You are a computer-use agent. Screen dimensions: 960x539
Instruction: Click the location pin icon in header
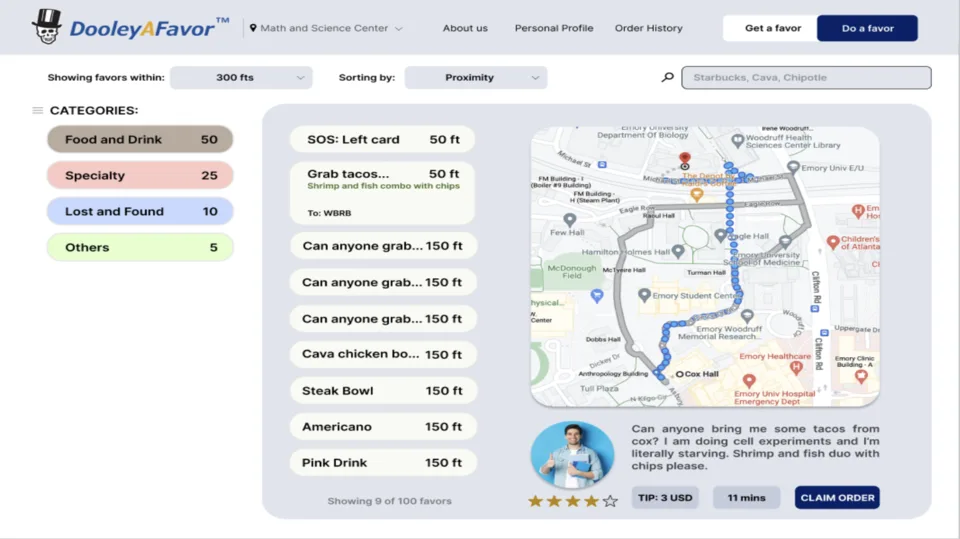point(253,28)
